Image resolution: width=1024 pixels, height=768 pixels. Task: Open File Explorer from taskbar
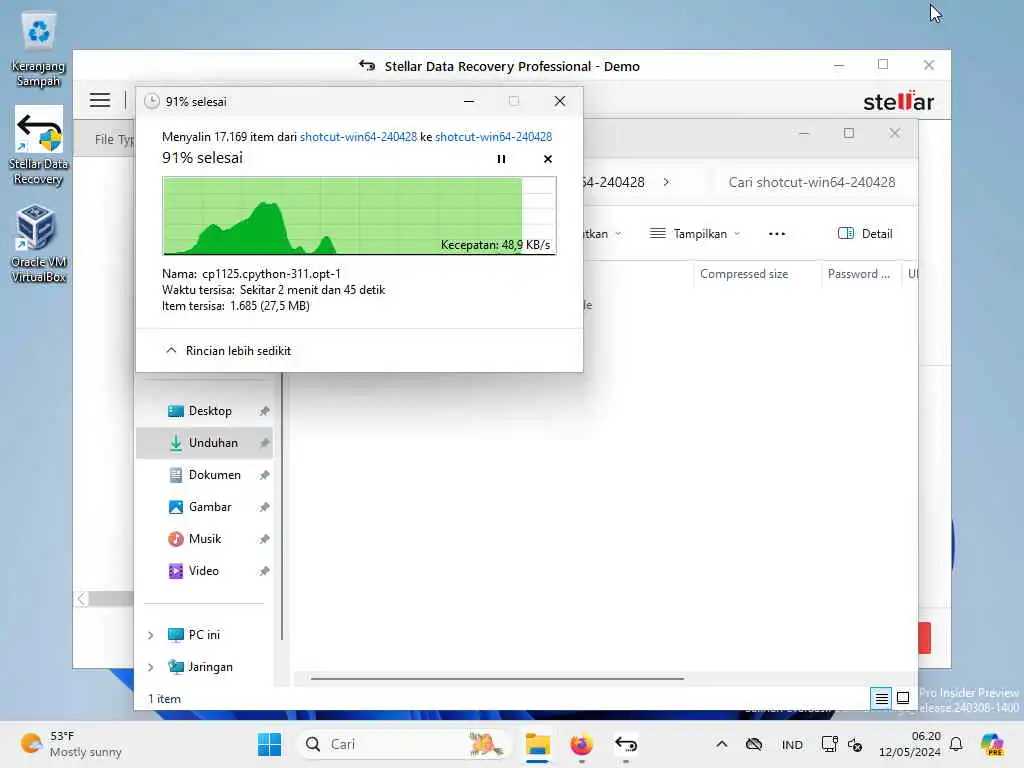pos(537,744)
